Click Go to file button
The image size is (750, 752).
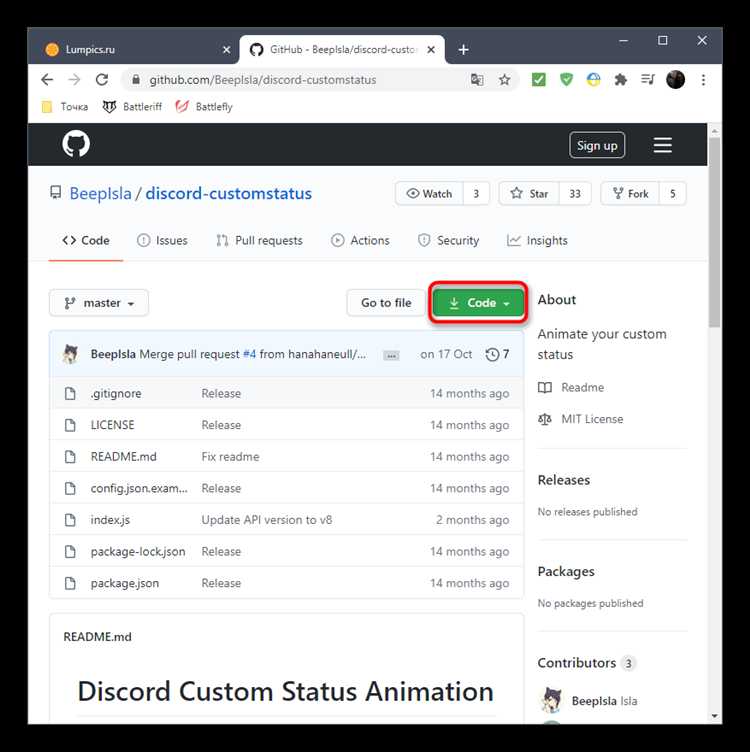[x=386, y=303]
